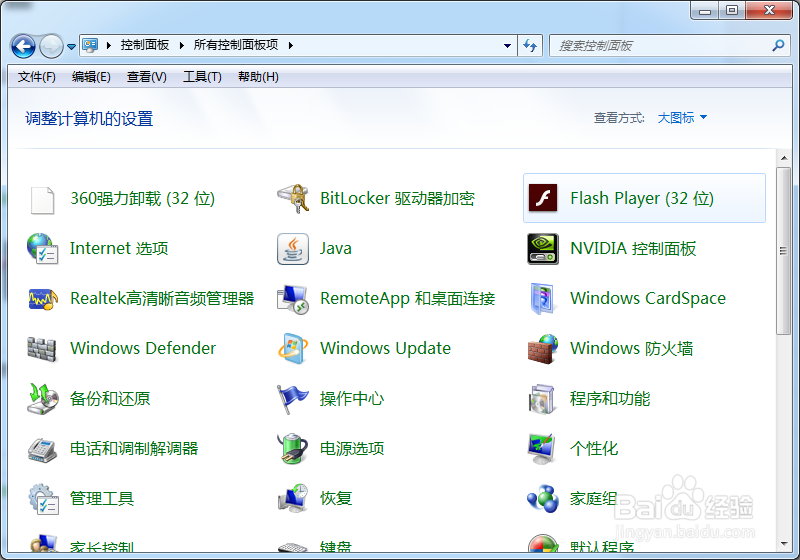Viewport: 800px width, 560px height.
Task: Open the 电源选项 battery icon
Action: [293, 449]
